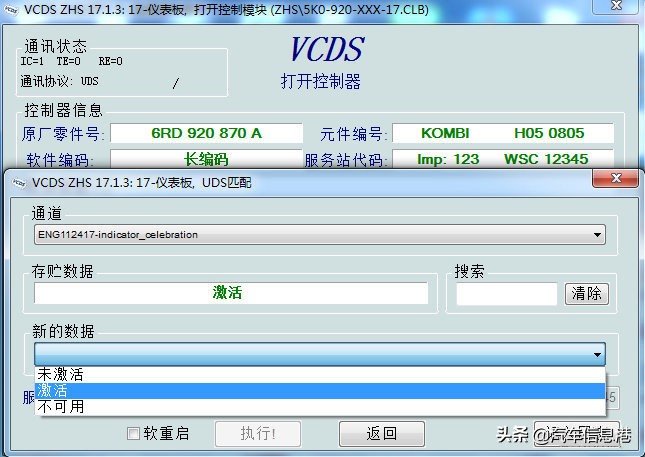Click the VCDS logo text
Image resolution: width=645 pixels, height=457 pixels.
(327, 49)
